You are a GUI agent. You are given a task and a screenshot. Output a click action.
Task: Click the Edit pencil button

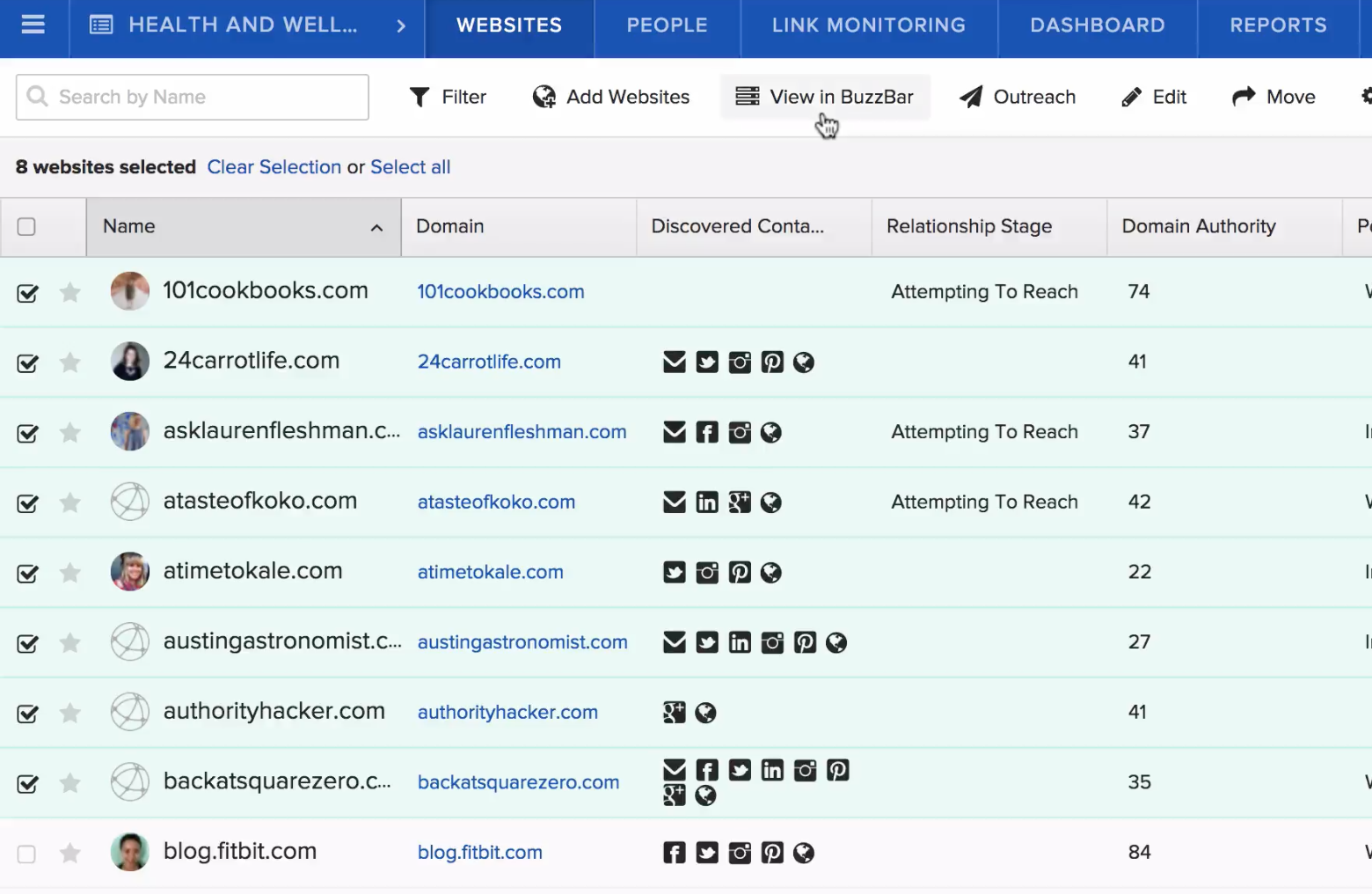pyautogui.click(x=1154, y=97)
